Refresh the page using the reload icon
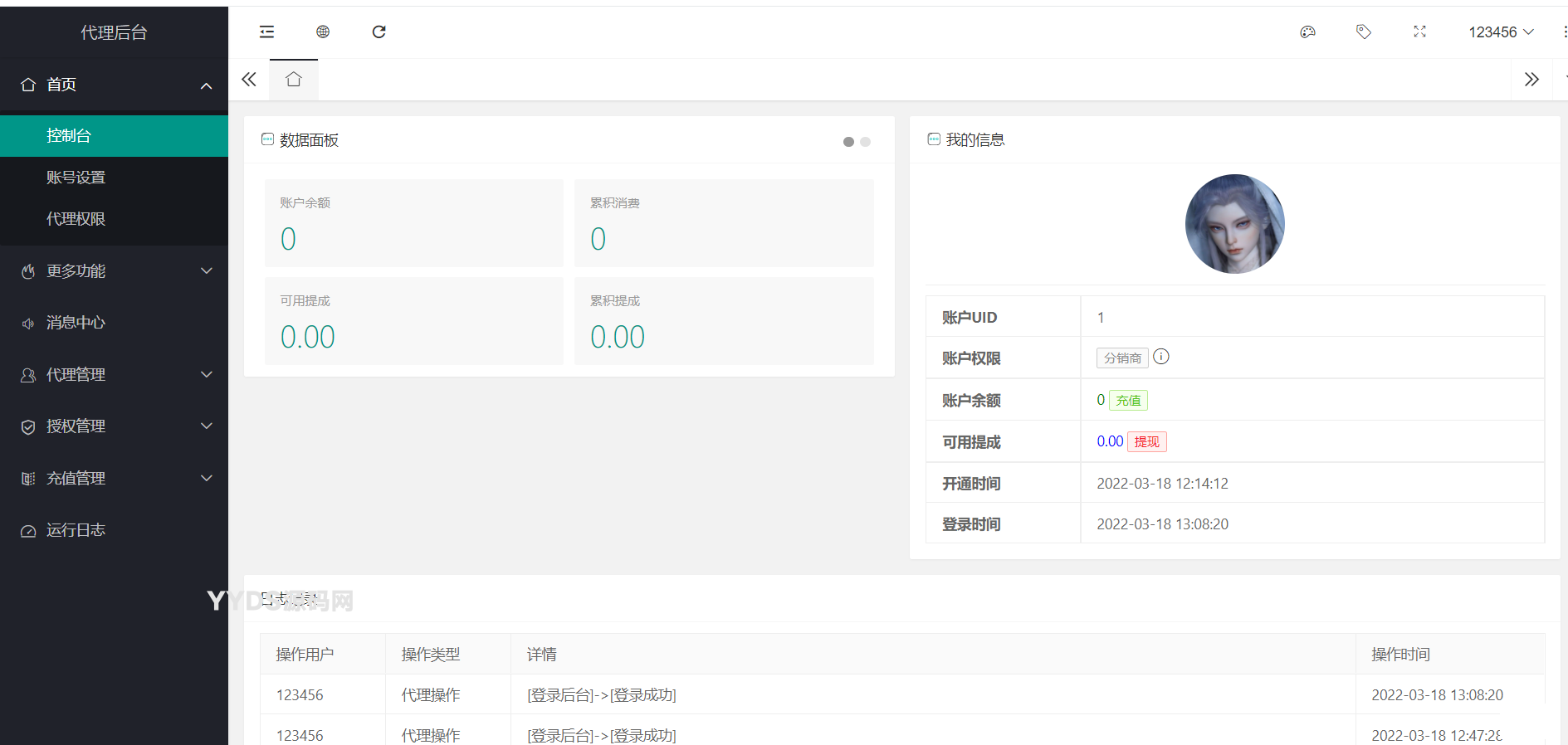 pyautogui.click(x=379, y=32)
